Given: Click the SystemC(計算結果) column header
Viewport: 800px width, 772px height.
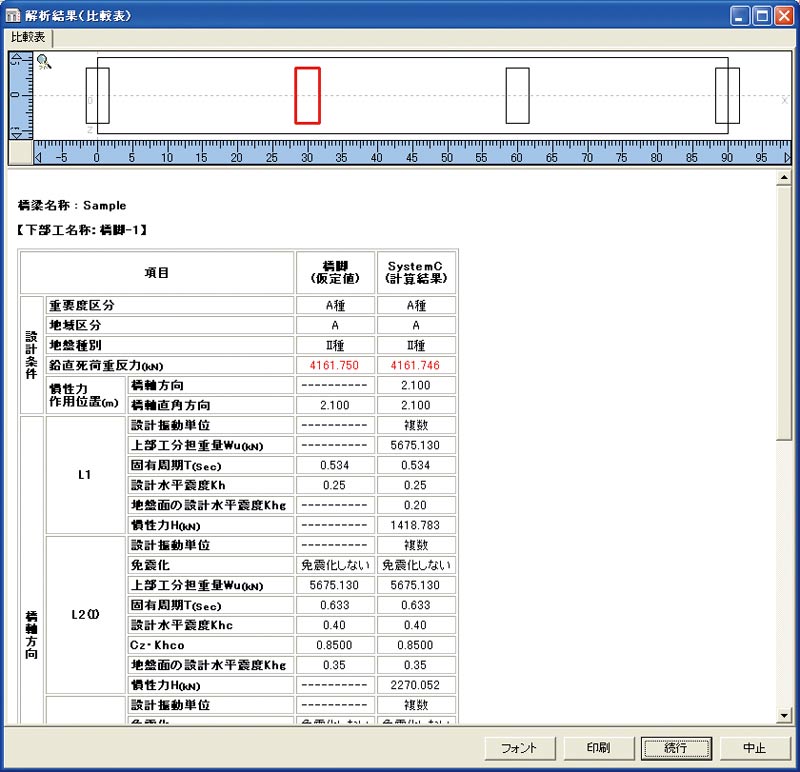Looking at the screenshot, I should pyautogui.click(x=416, y=272).
